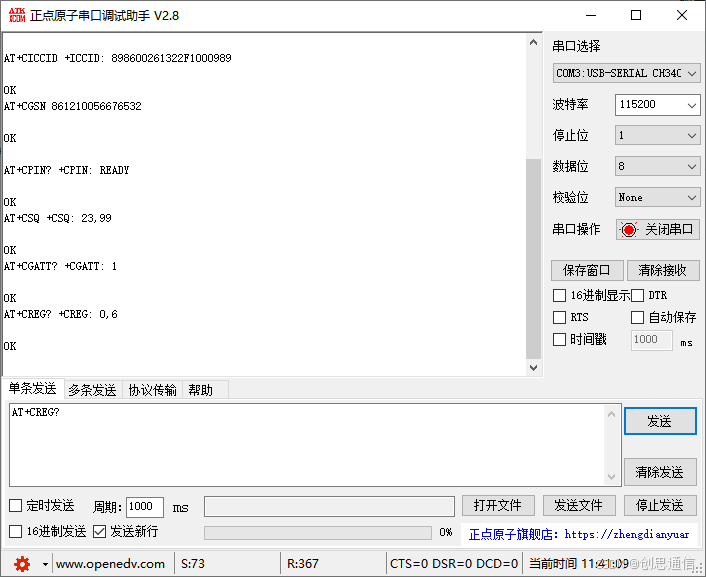The image size is (706, 577).
Task: Maximize the serial assistant window
Action: [636, 15]
